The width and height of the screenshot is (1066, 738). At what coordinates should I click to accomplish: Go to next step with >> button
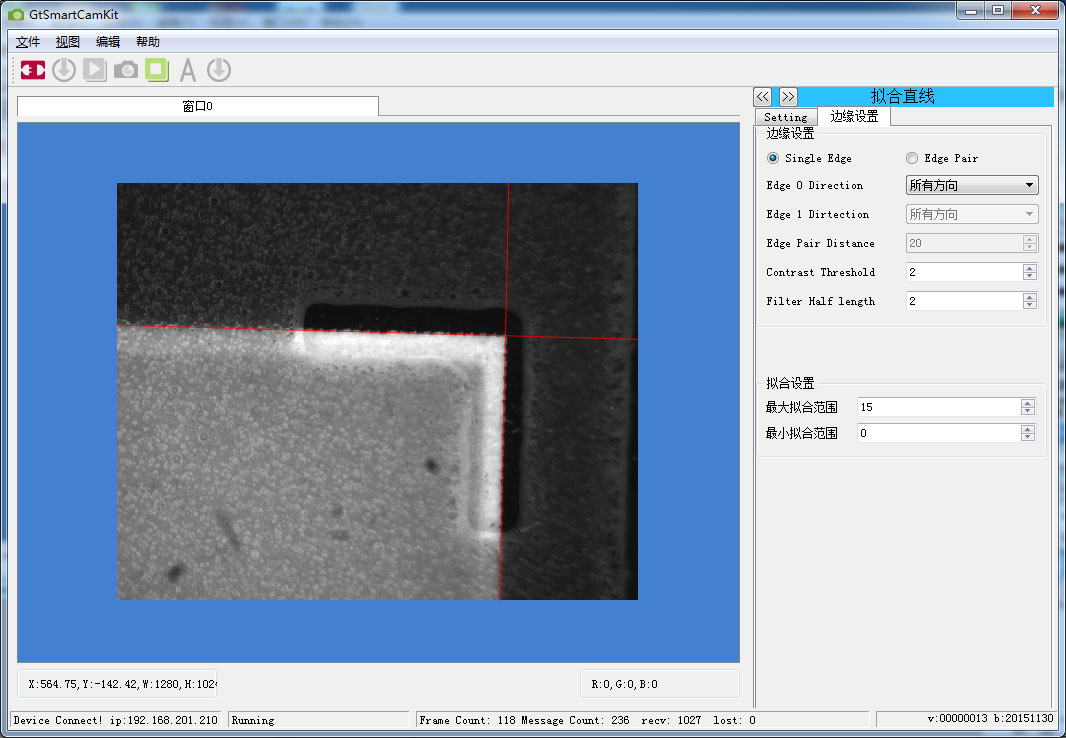(x=788, y=96)
